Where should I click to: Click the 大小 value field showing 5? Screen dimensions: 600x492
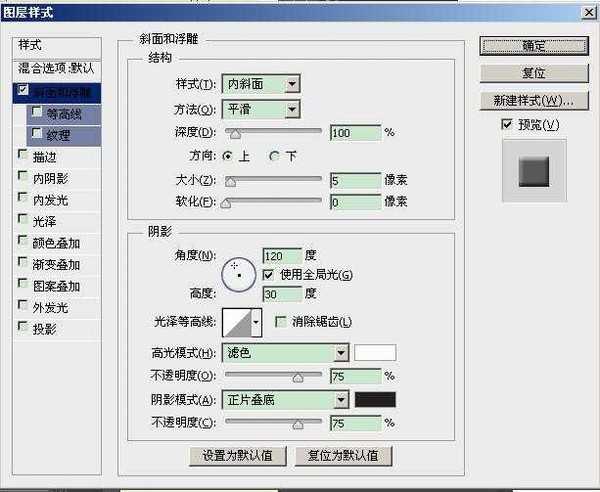tap(355, 181)
